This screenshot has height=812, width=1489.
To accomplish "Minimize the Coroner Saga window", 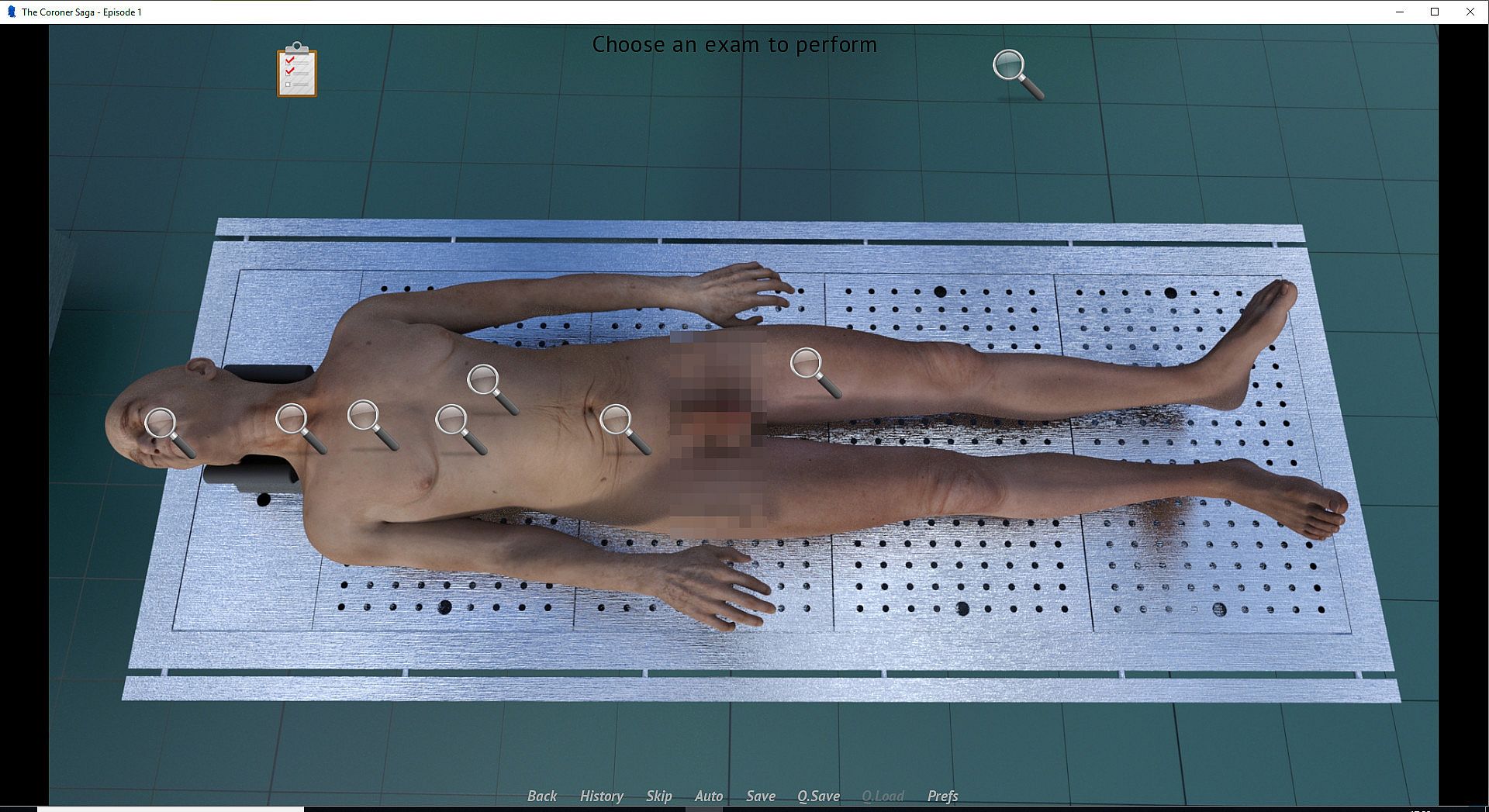I will pyautogui.click(x=1400, y=12).
